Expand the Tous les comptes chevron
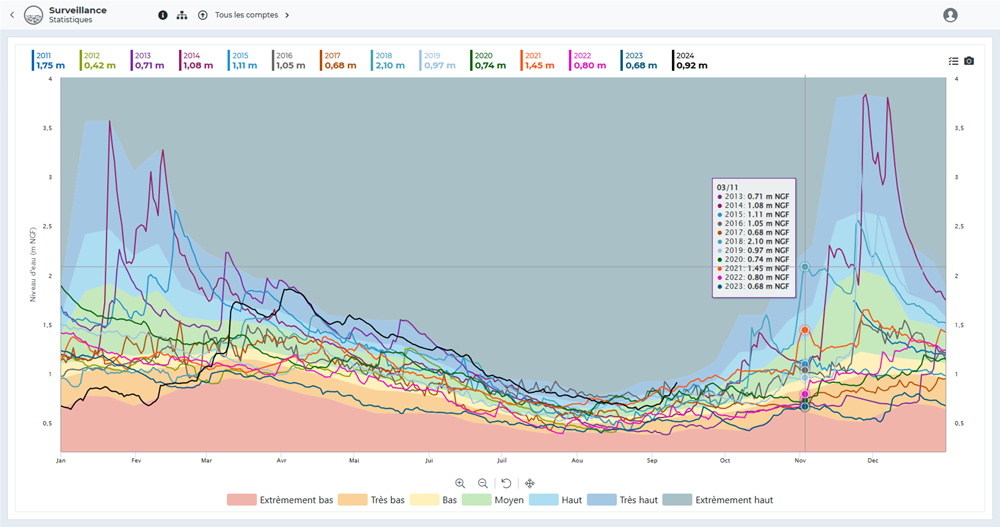Viewport: 1000px width, 527px height. coord(287,15)
